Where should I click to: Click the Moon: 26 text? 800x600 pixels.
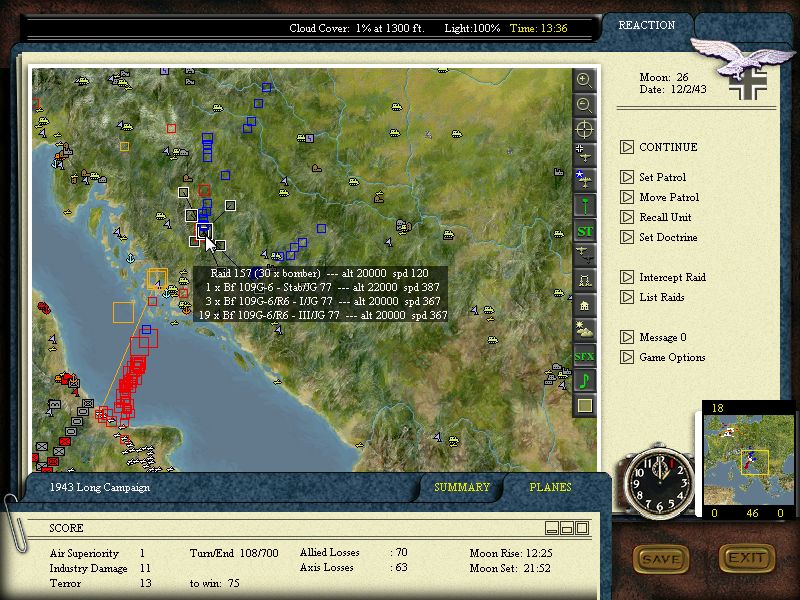(x=664, y=78)
